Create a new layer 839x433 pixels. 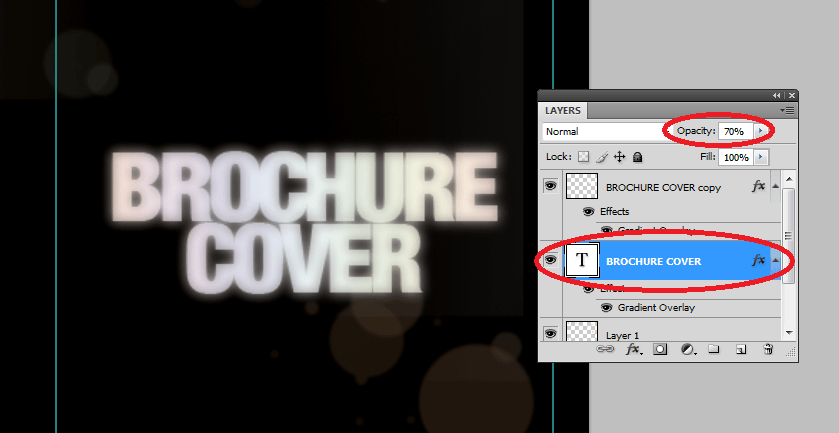click(741, 350)
